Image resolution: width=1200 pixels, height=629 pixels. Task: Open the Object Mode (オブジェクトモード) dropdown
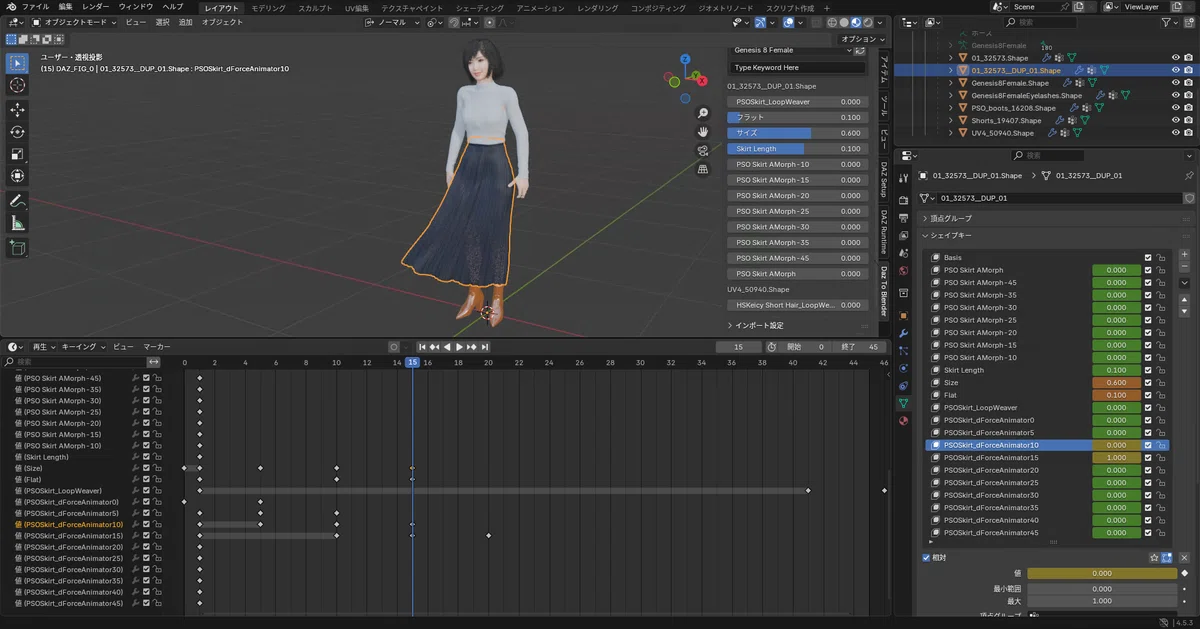coord(73,22)
